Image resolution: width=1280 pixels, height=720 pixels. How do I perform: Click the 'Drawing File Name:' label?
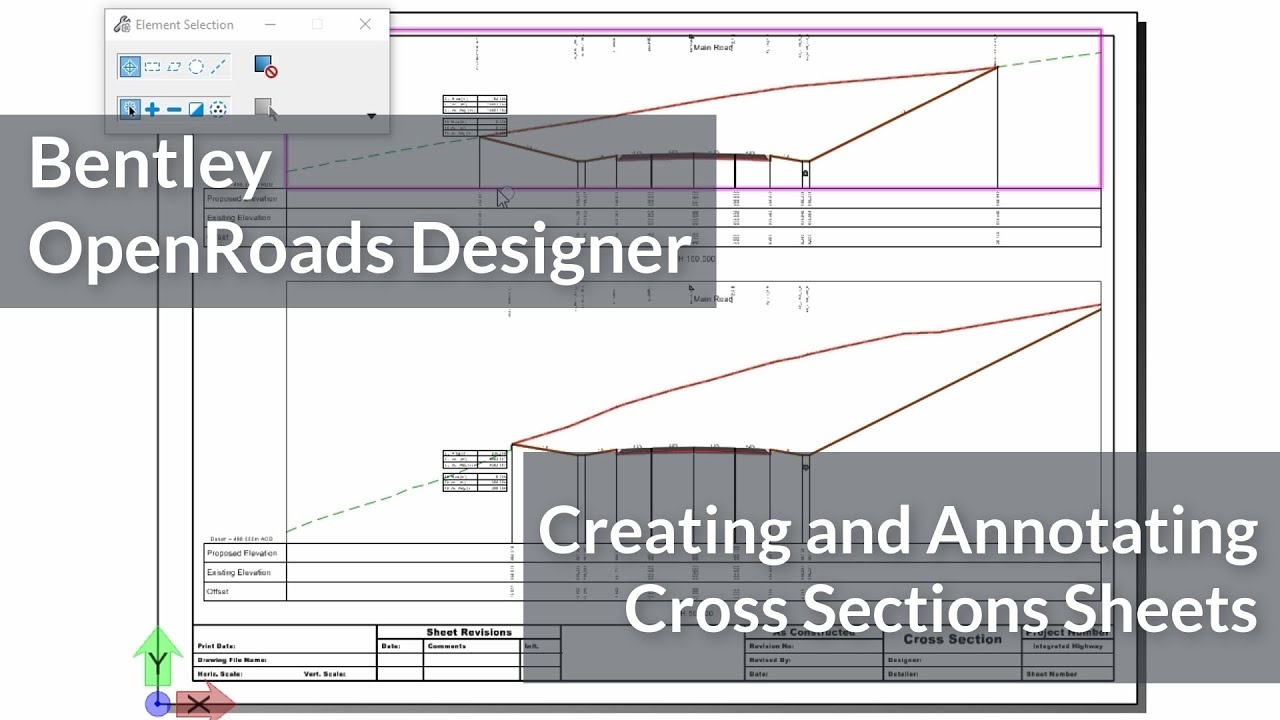coord(232,661)
